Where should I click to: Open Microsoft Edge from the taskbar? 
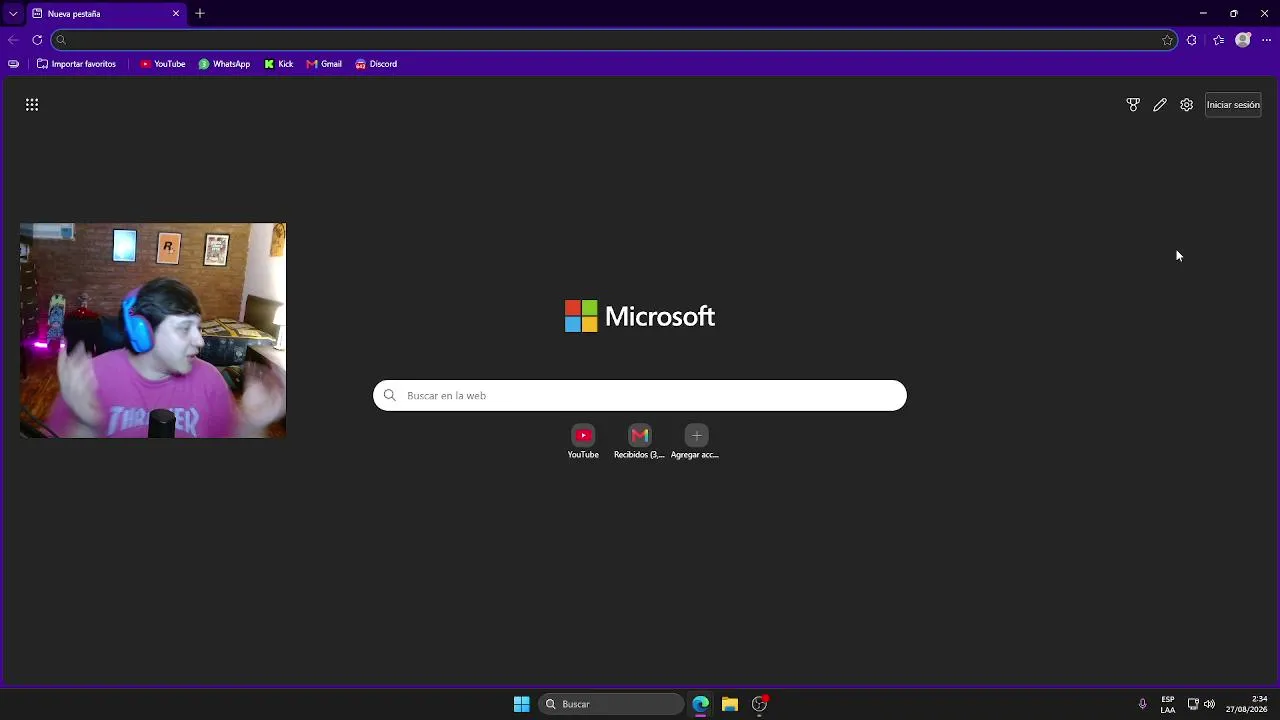(x=701, y=704)
